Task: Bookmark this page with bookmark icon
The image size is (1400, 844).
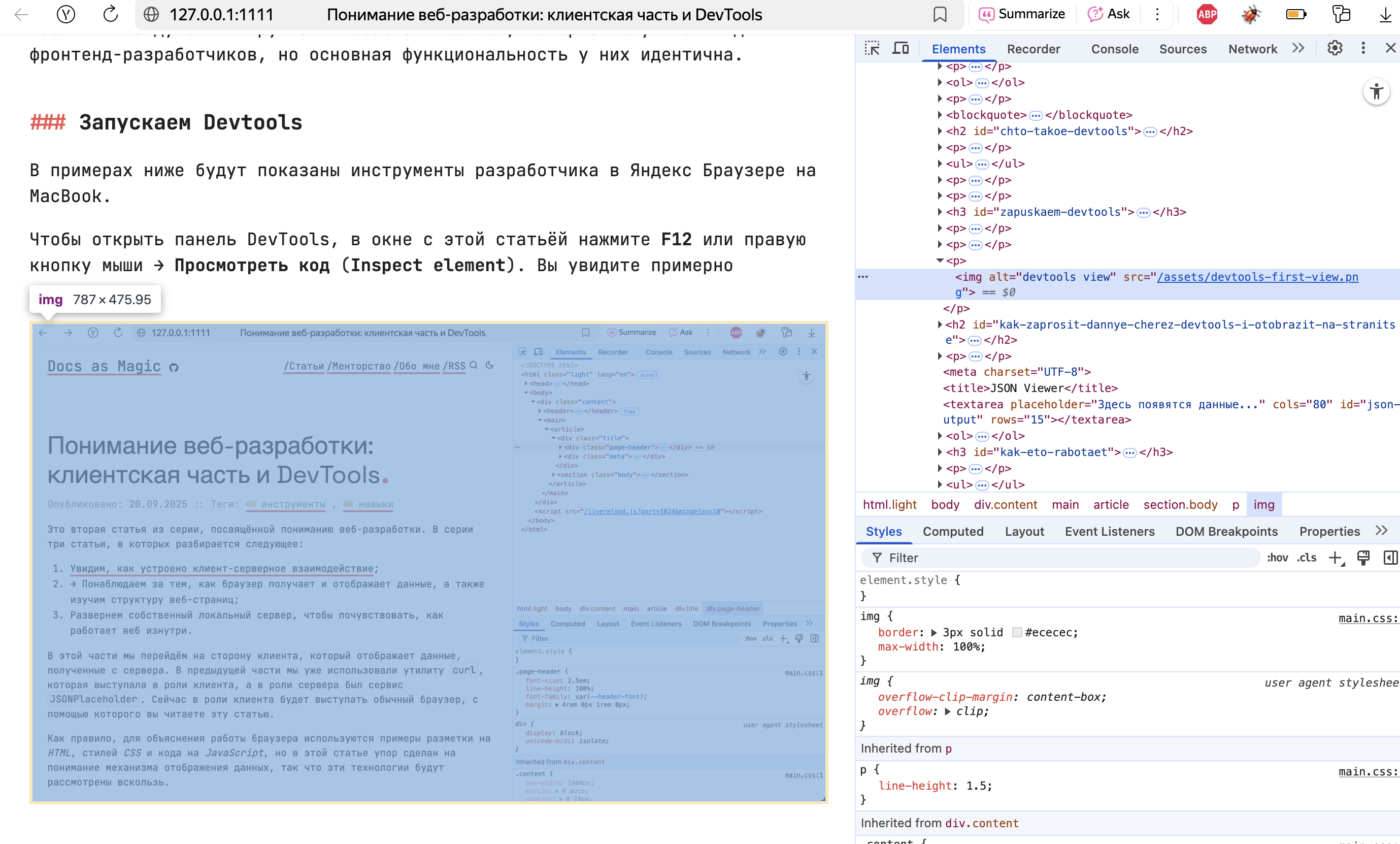Action: point(940,14)
